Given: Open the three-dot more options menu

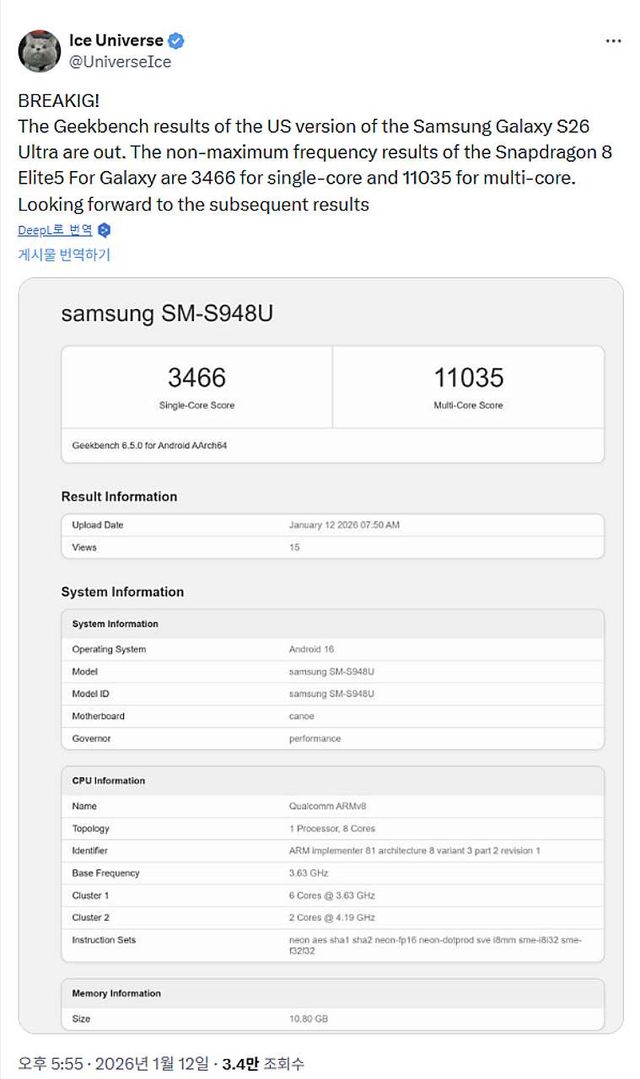Looking at the screenshot, I should pos(613,41).
